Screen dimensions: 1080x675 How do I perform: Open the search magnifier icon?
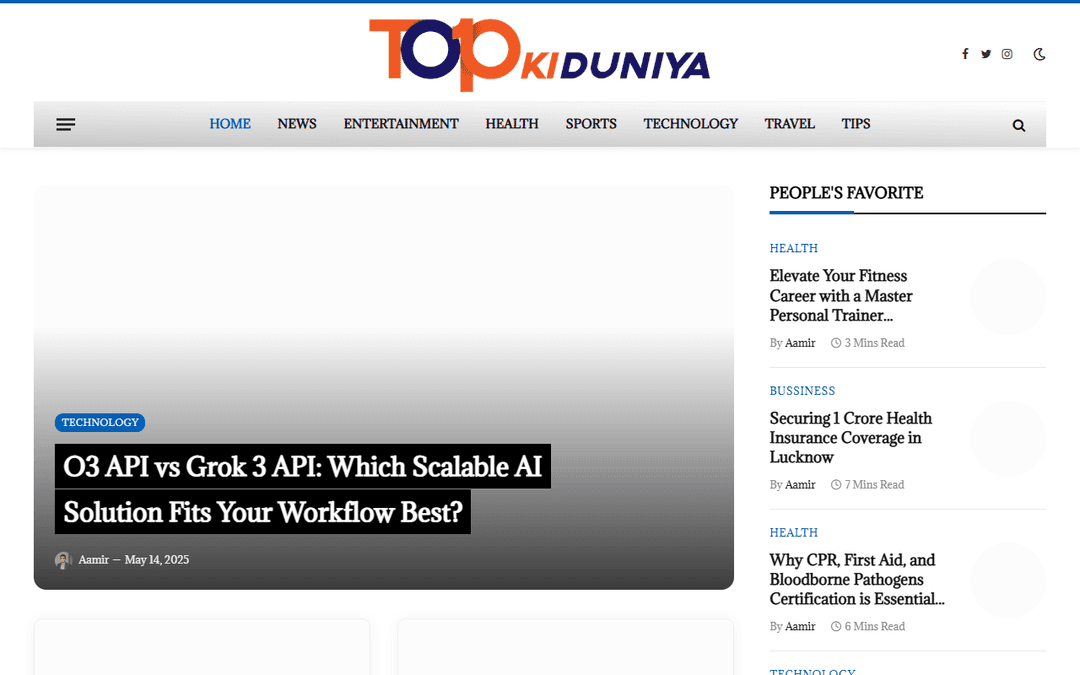point(1019,125)
